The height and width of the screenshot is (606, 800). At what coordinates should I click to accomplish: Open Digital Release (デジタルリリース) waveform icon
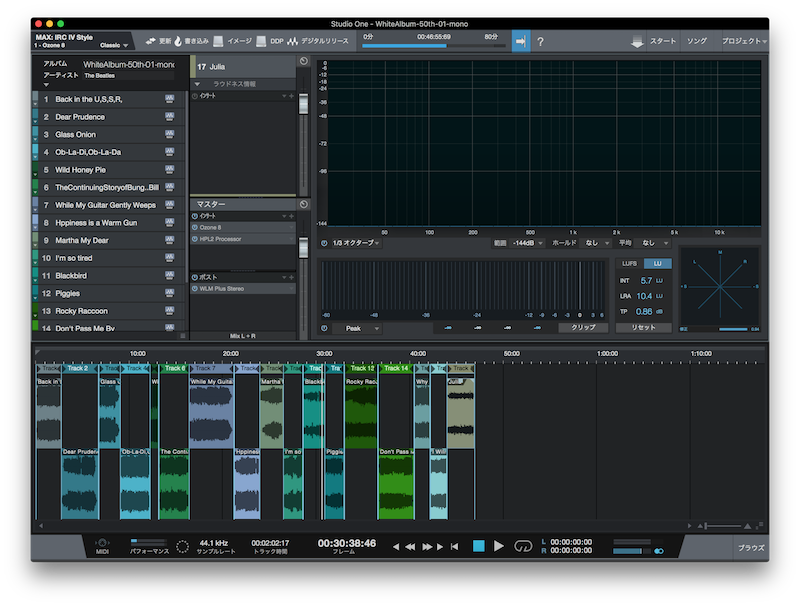292,41
